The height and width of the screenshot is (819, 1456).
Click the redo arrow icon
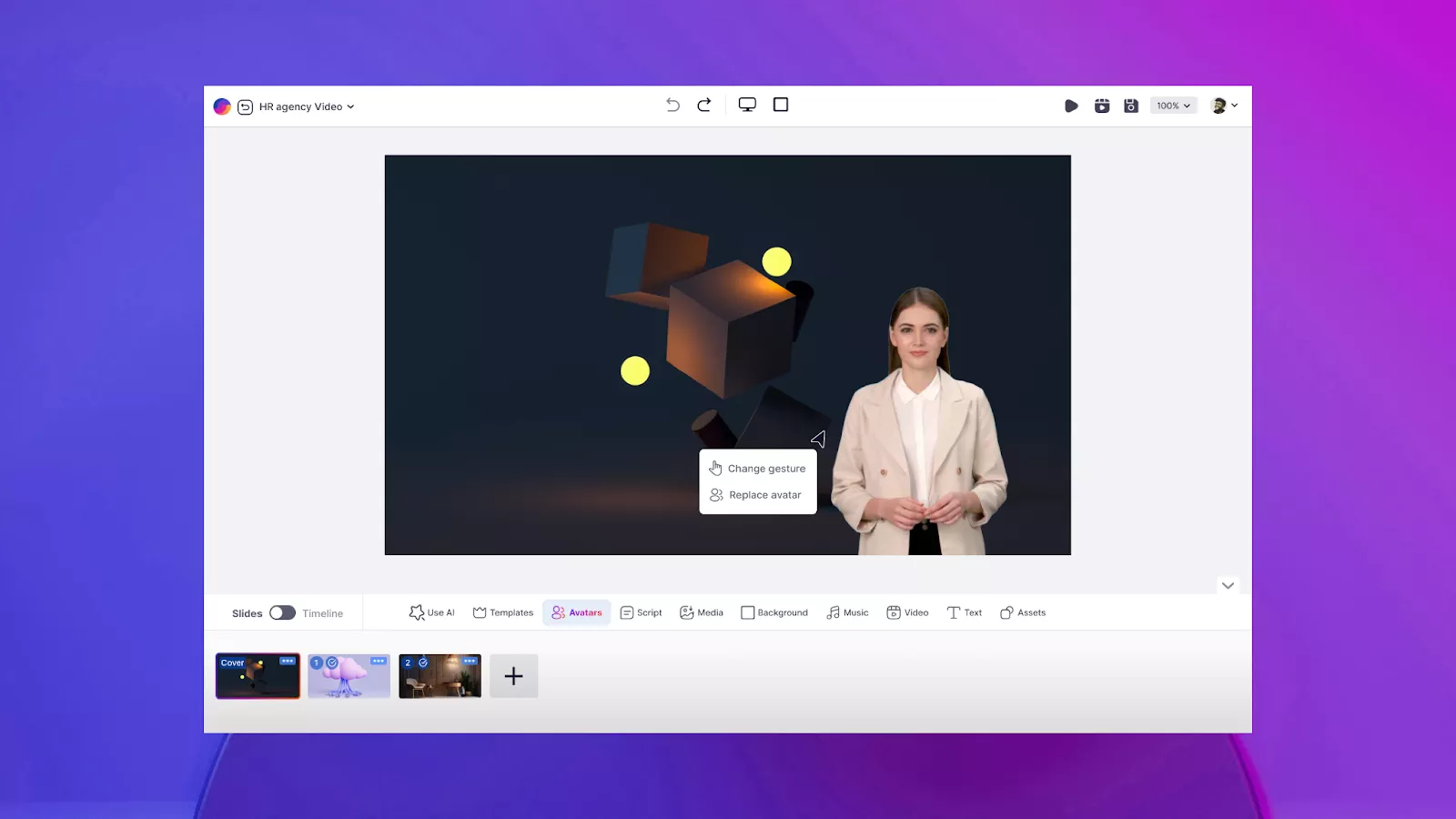704,106
